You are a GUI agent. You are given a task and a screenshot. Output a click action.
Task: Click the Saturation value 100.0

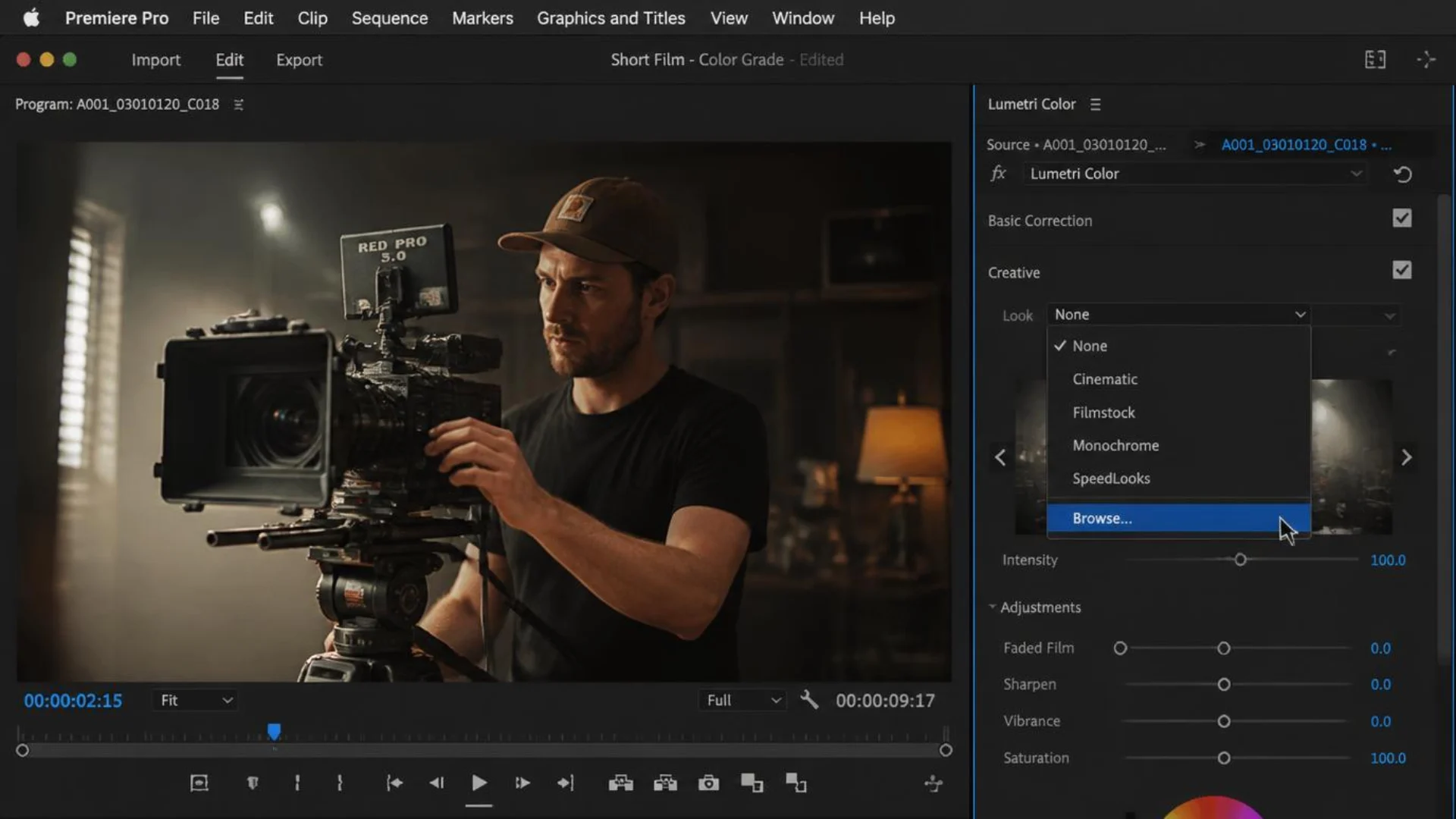coord(1388,758)
